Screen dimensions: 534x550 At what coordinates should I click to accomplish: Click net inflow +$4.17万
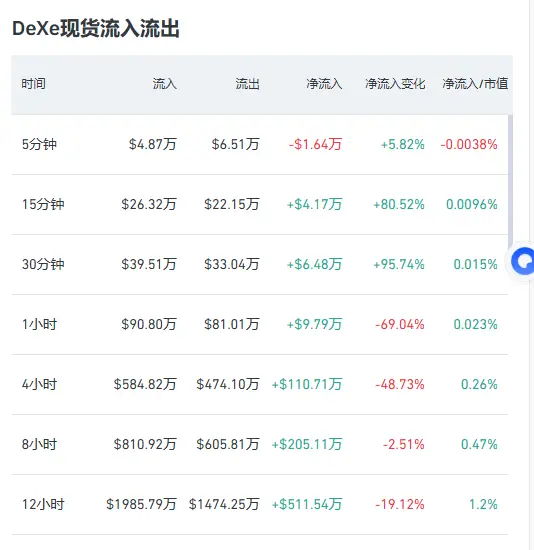314,204
